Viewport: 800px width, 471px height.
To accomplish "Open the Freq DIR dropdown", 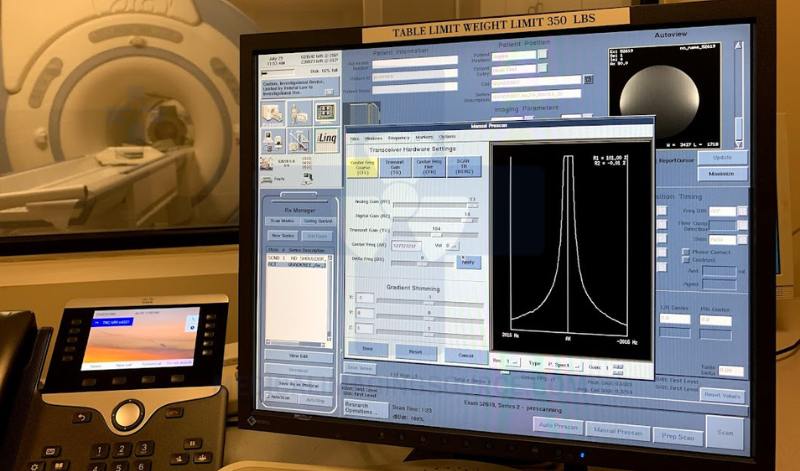I will 742,211.
